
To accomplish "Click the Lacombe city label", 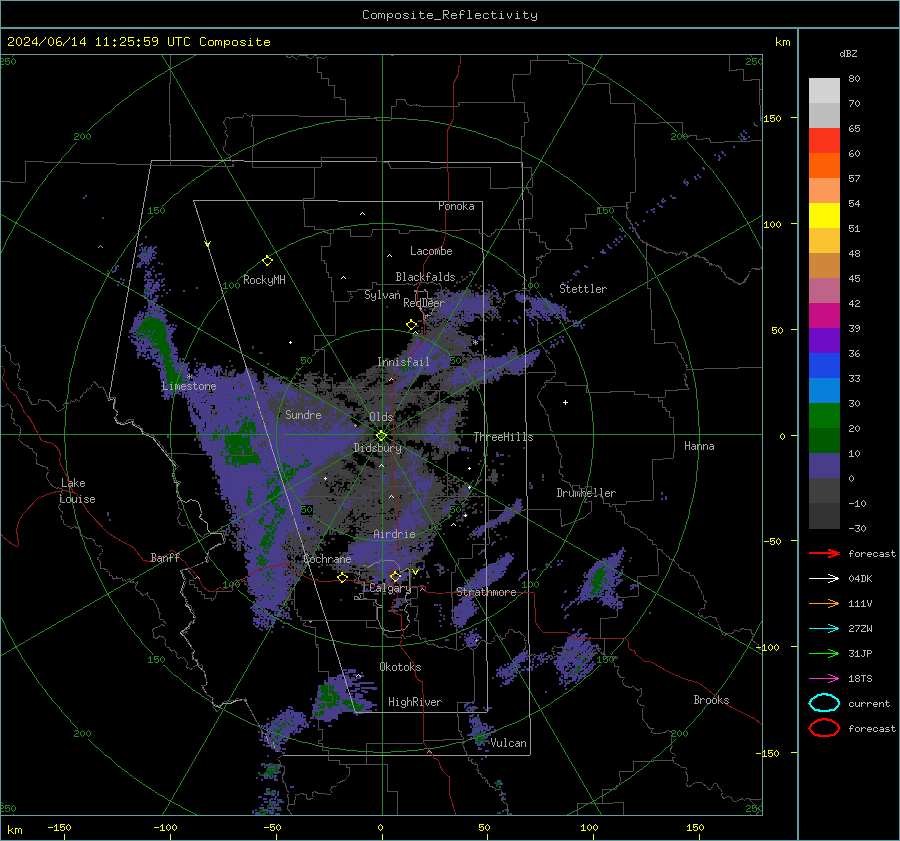I will click(x=431, y=251).
